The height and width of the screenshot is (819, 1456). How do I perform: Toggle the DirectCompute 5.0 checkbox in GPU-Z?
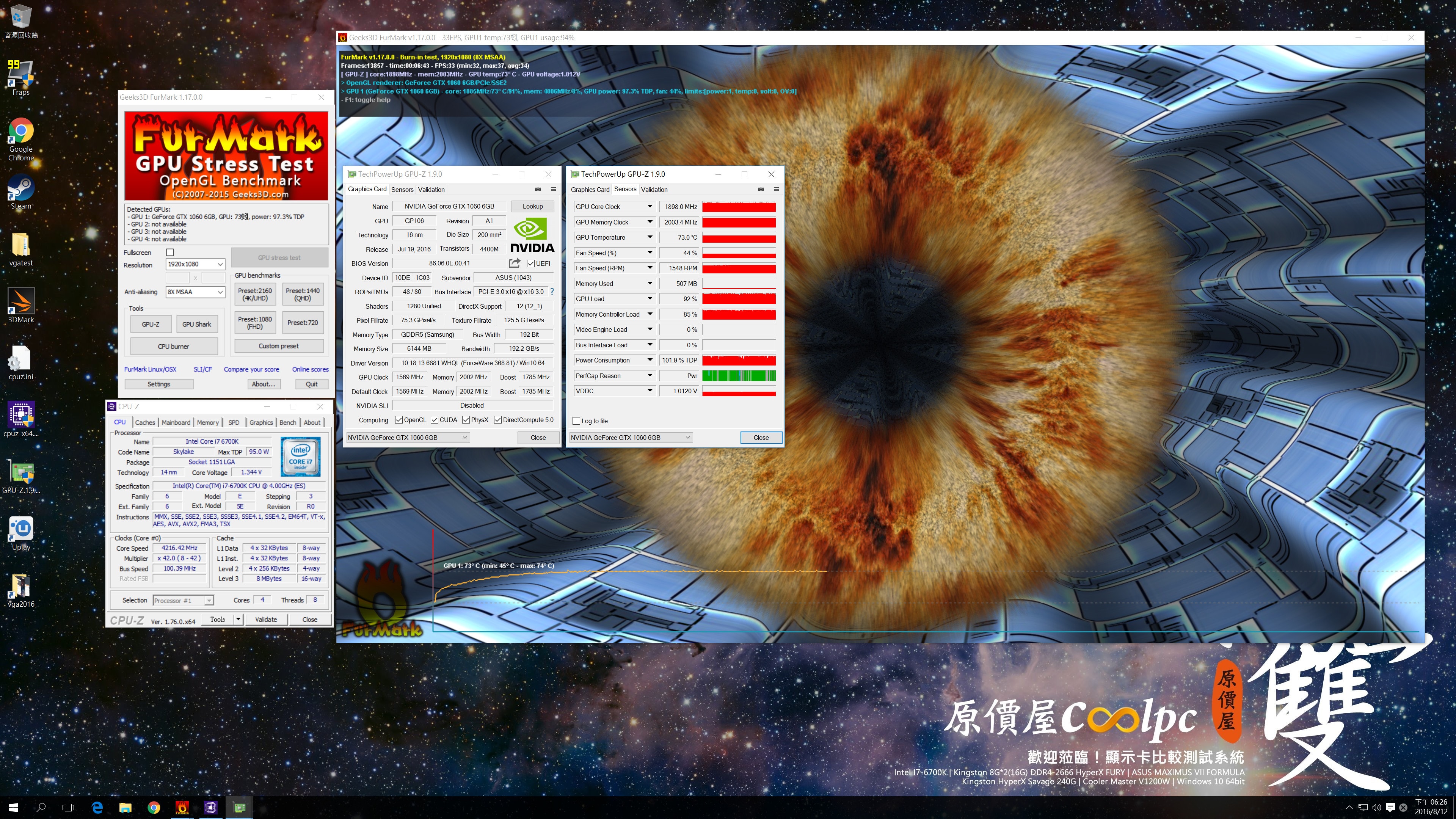498,420
